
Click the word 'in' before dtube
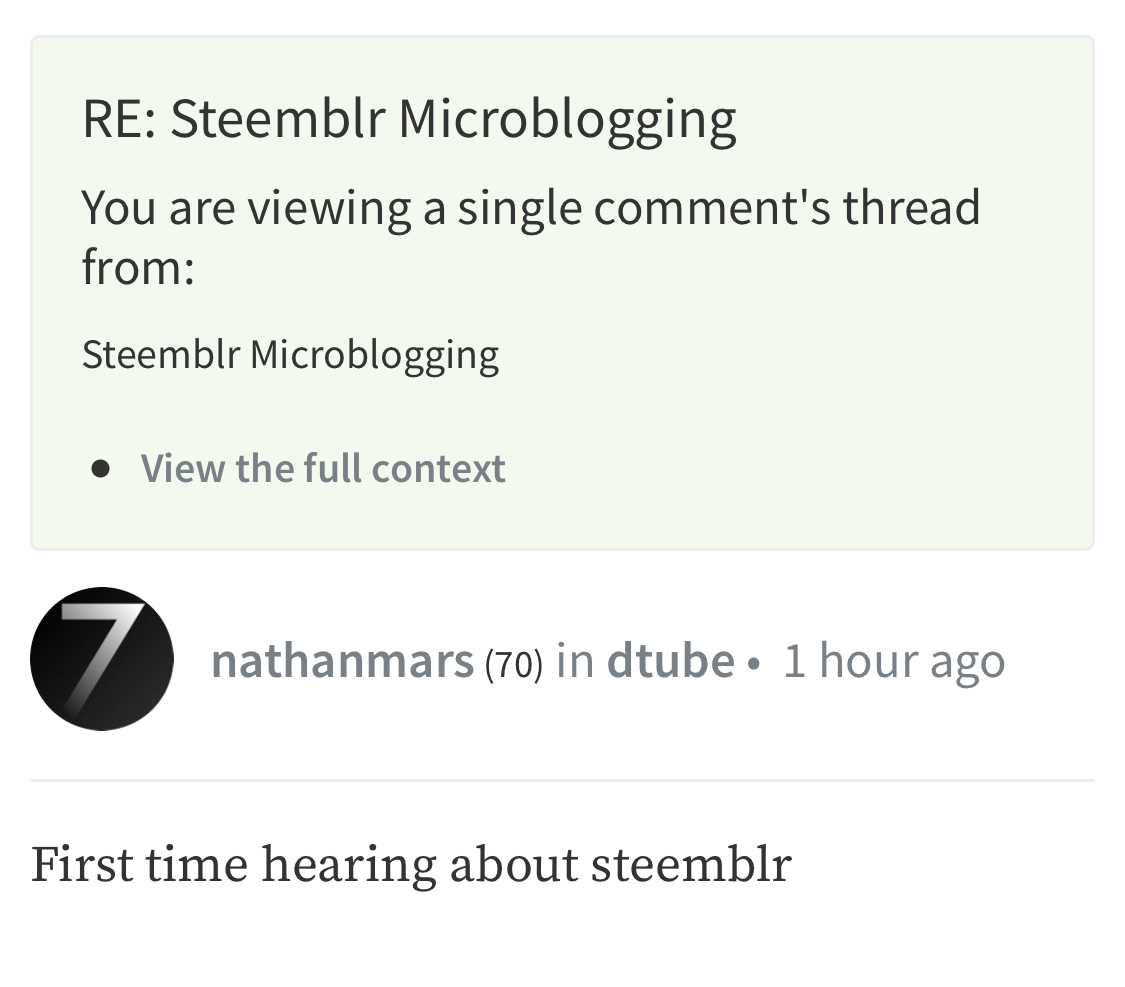(575, 661)
